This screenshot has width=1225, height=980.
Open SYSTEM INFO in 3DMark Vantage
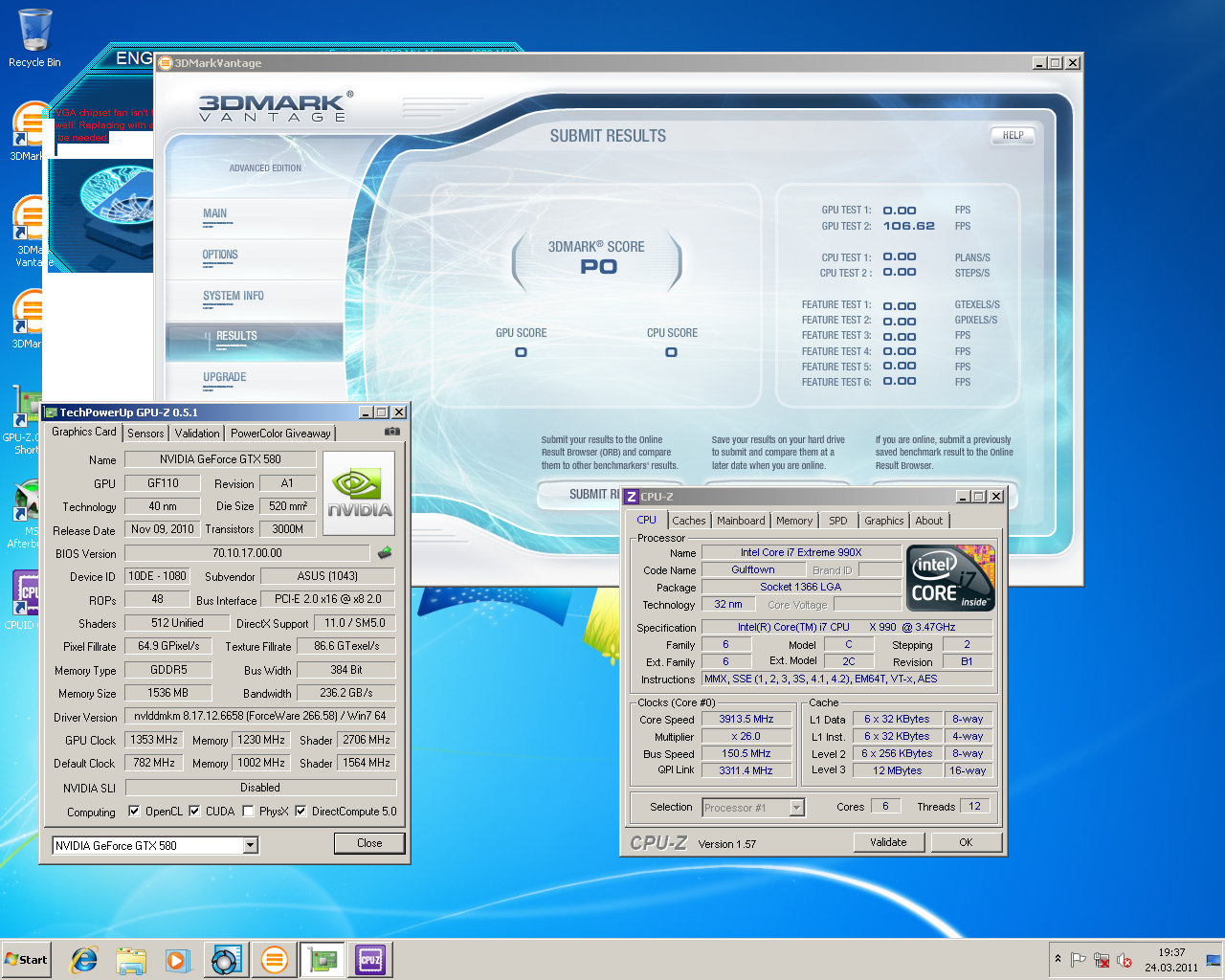(254, 299)
